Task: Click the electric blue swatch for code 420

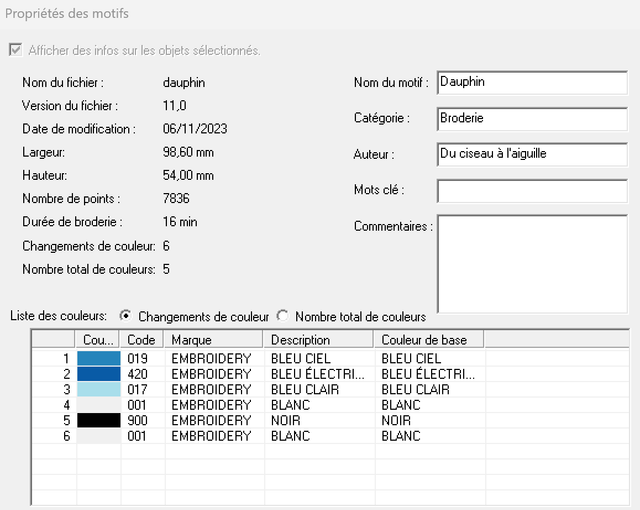Action: pyautogui.click(x=98, y=374)
